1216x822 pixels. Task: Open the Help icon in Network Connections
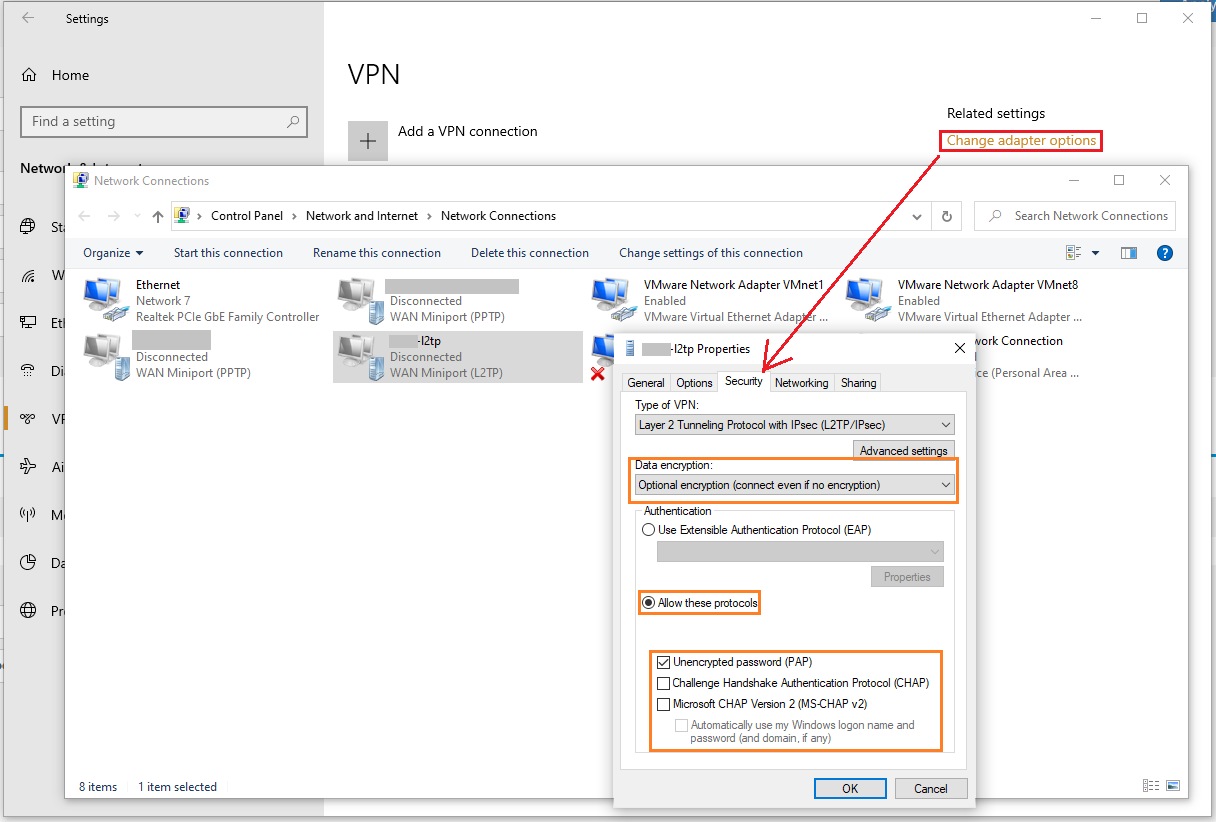1164,252
